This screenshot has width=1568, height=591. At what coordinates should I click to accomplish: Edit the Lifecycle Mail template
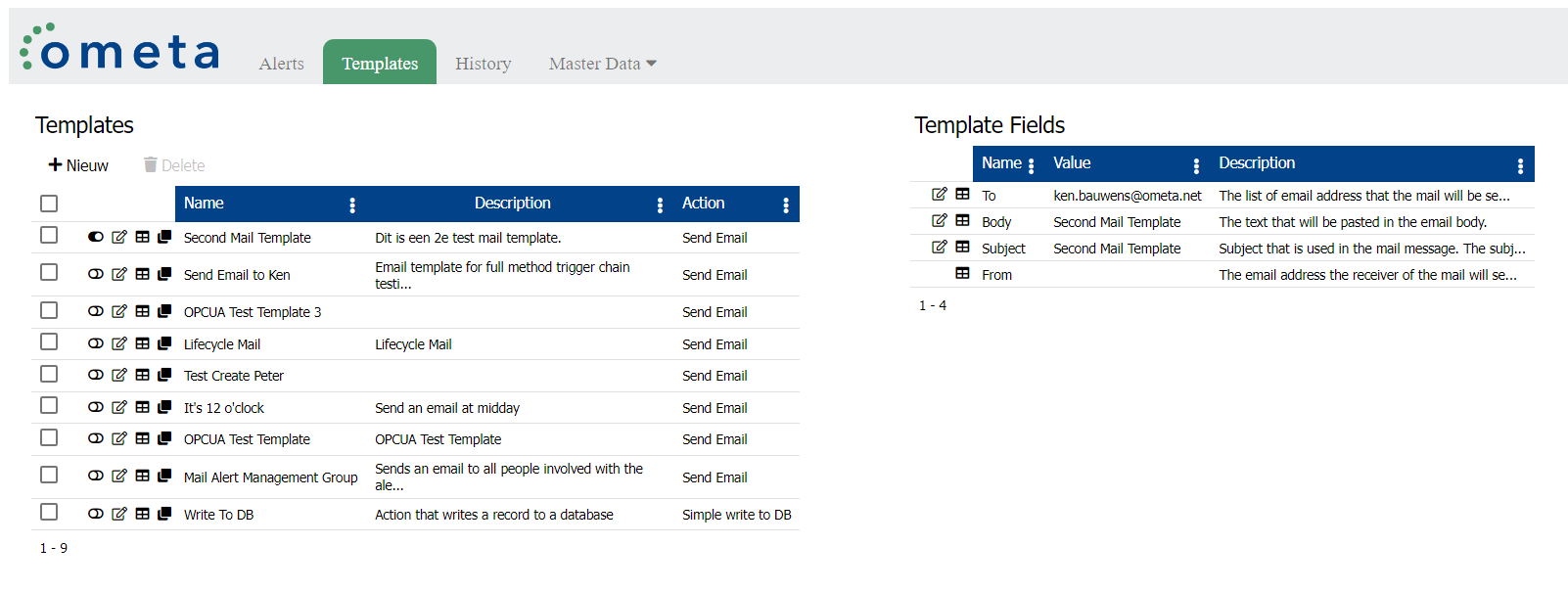tap(119, 343)
